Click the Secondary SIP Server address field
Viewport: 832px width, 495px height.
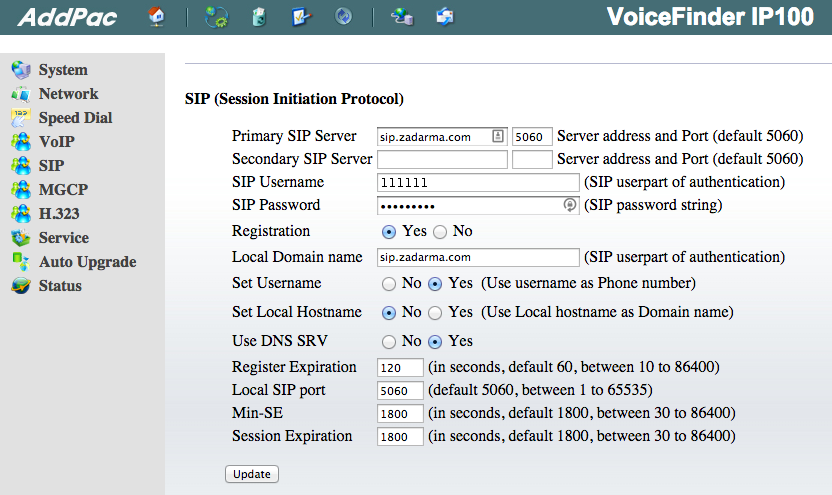click(442, 159)
